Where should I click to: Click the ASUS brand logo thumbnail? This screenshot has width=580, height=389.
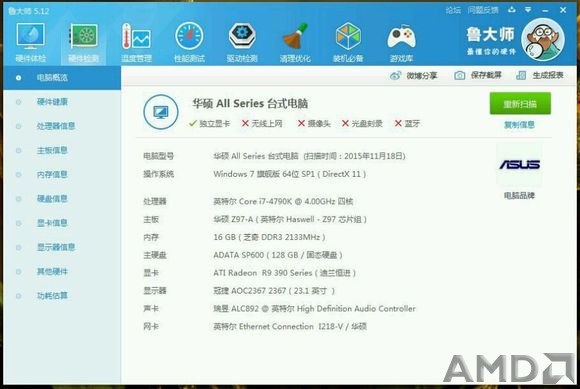point(519,165)
